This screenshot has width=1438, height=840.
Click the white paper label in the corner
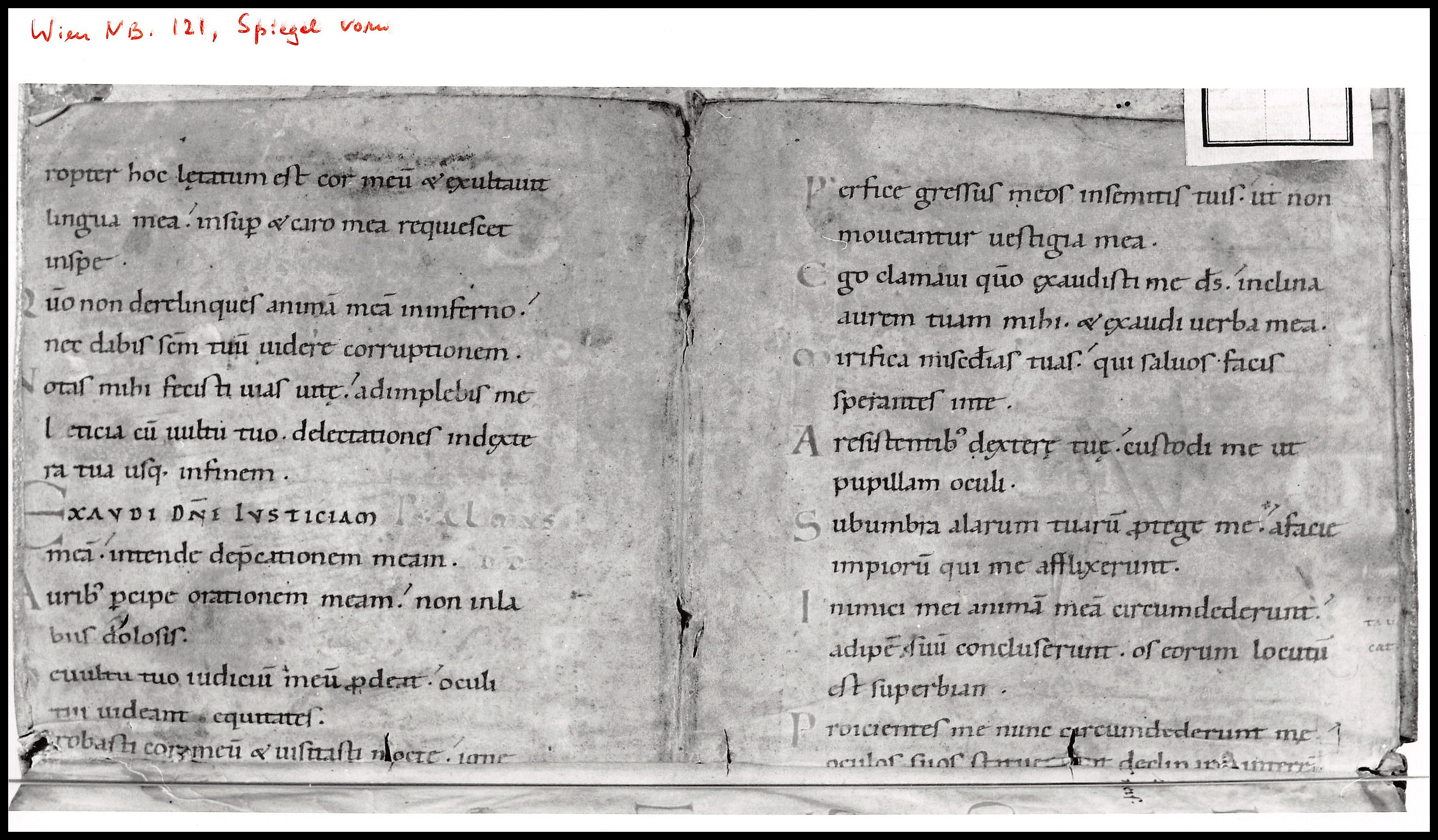(1279, 125)
